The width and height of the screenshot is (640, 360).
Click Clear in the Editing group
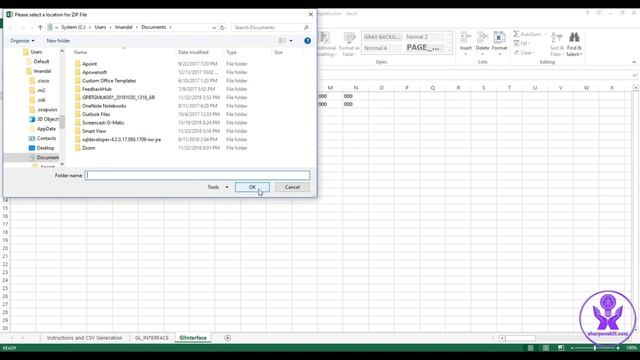tap(524, 53)
